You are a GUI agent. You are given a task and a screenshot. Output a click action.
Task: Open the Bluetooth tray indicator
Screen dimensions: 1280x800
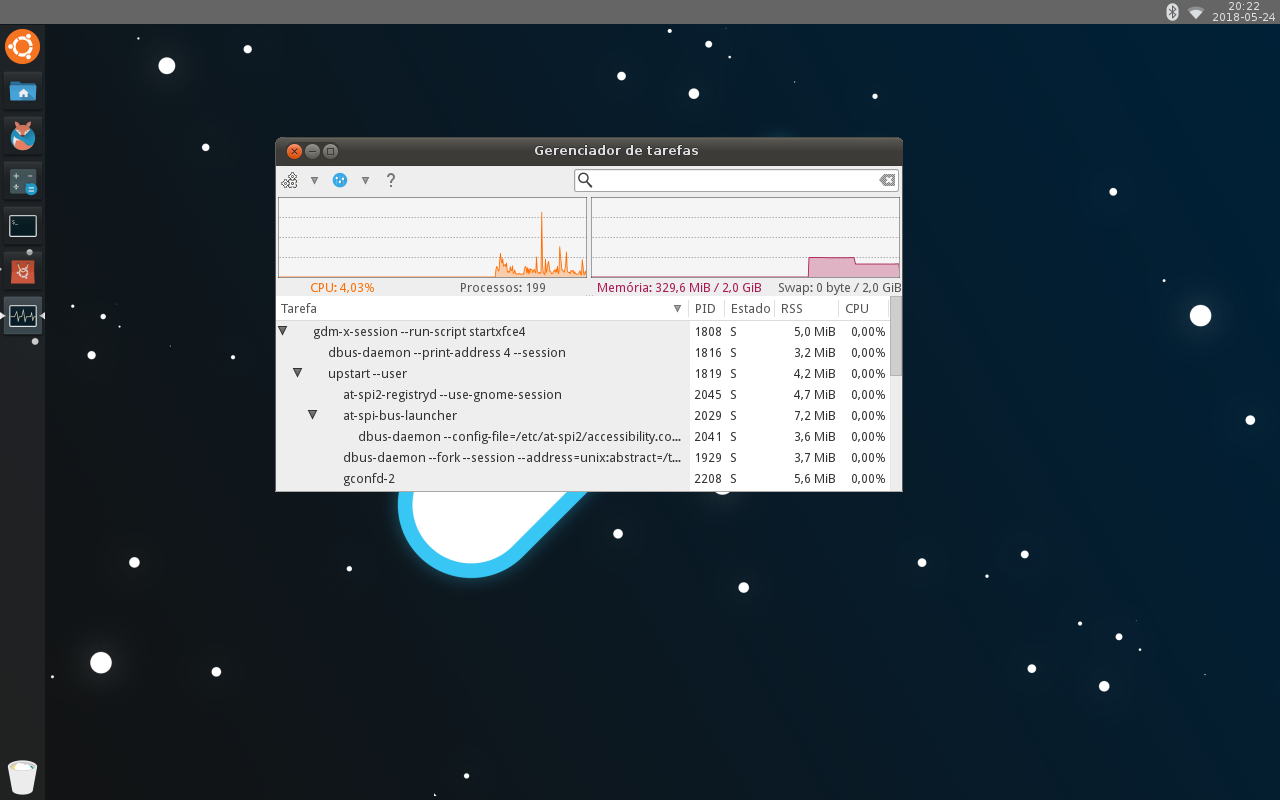pyautogui.click(x=1173, y=12)
